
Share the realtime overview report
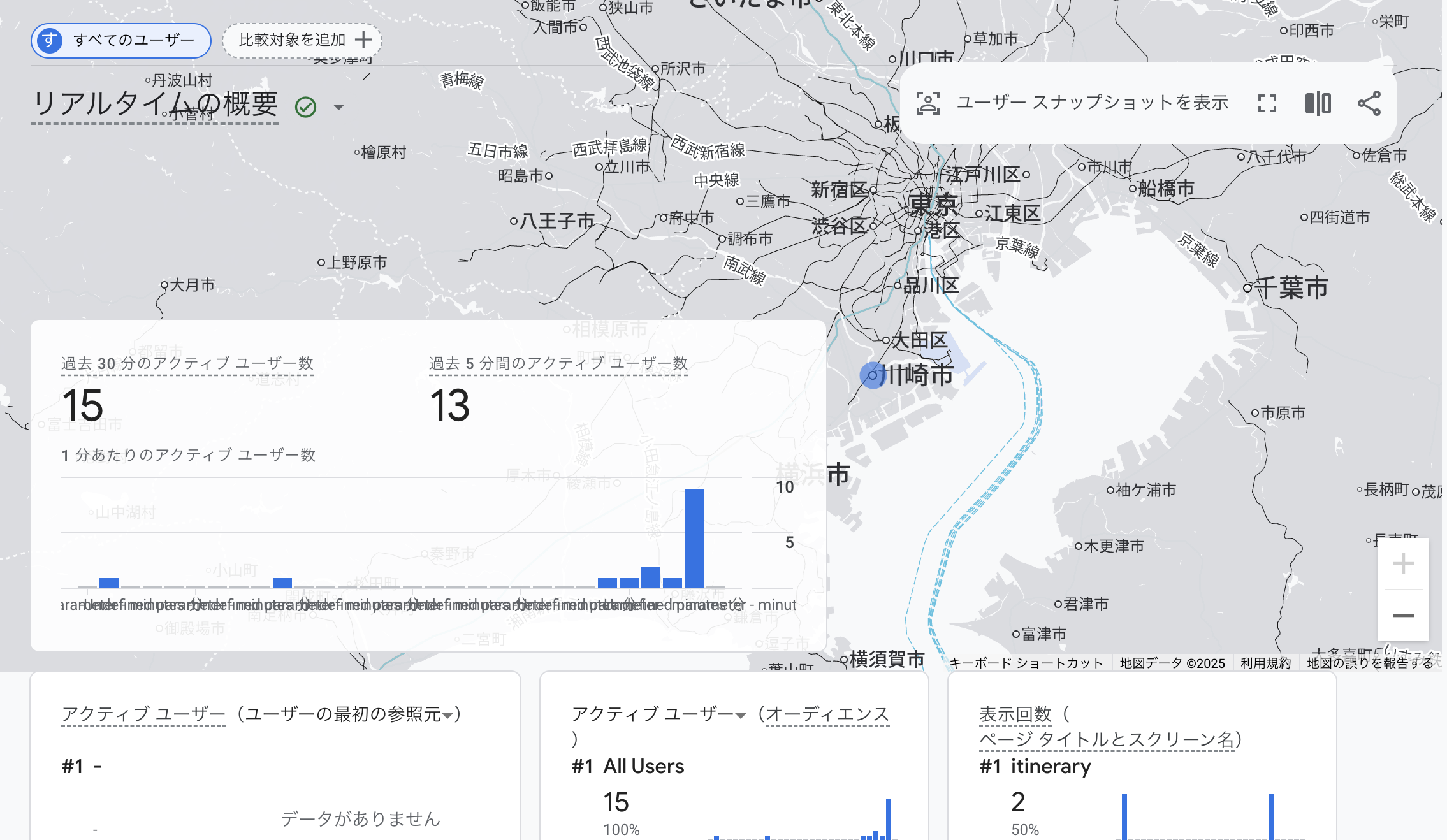click(1369, 102)
